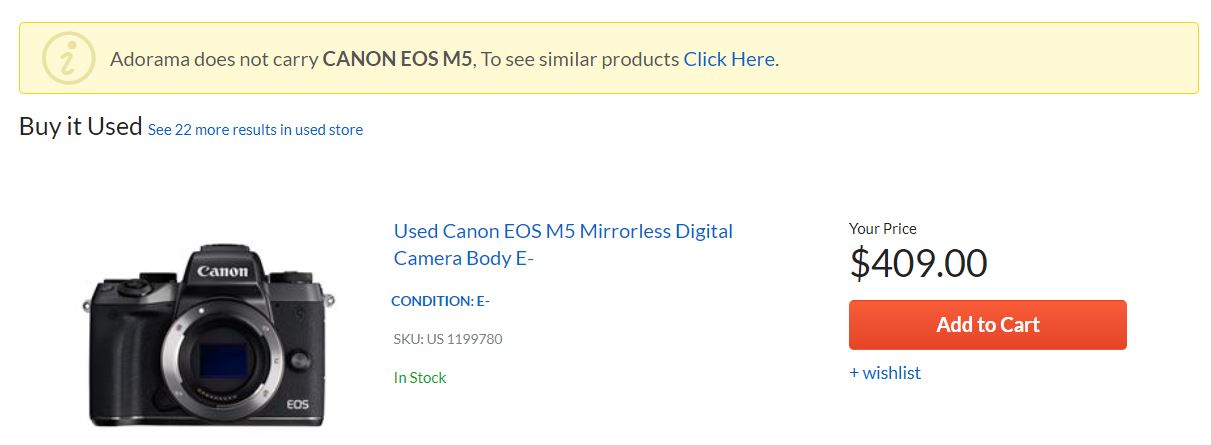The width and height of the screenshot is (1211, 445).
Task: Click the $409.00 price
Action: [918, 263]
